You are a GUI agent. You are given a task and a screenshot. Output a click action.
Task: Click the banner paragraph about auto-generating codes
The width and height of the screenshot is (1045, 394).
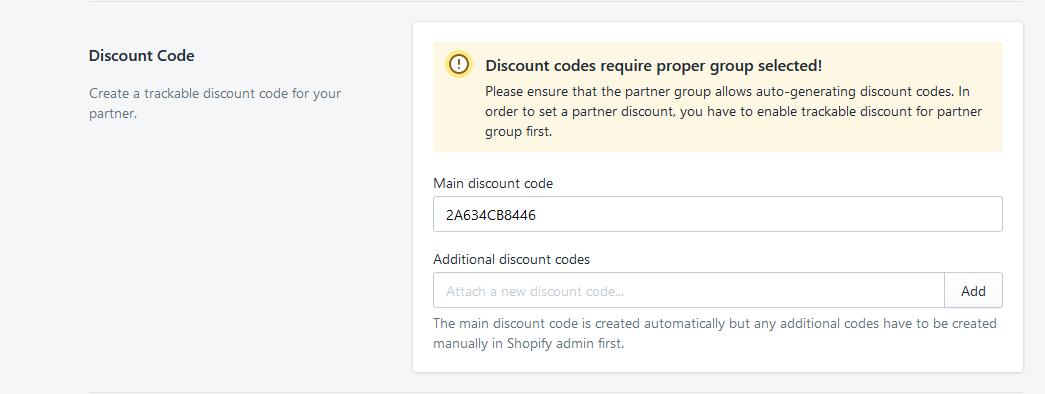pyautogui.click(x=733, y=111)
